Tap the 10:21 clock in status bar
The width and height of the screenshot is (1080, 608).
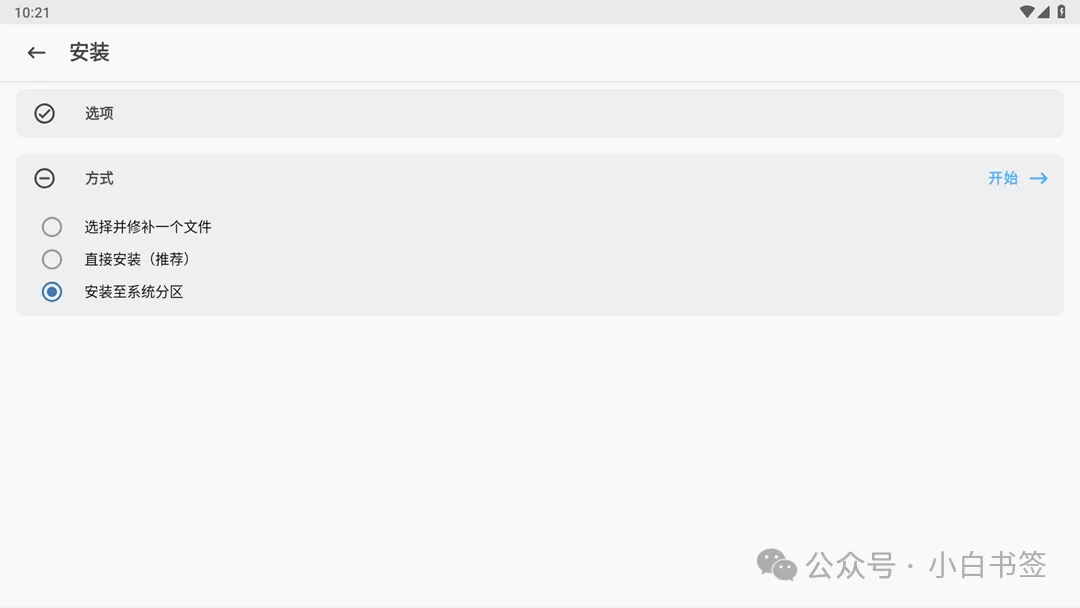32,12
